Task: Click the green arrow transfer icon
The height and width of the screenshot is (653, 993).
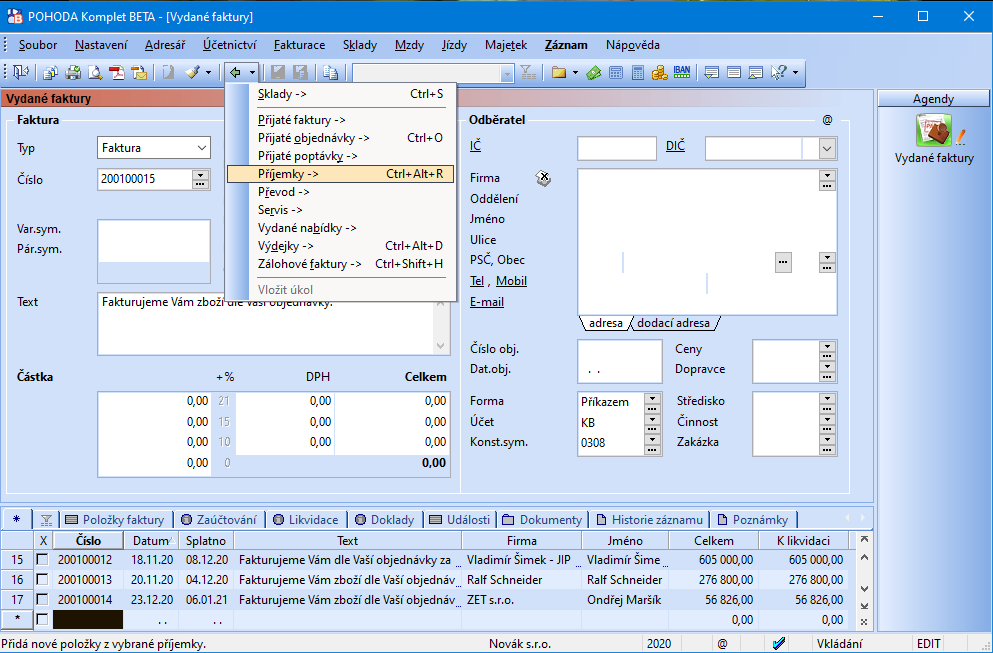Action: point(235,73)
